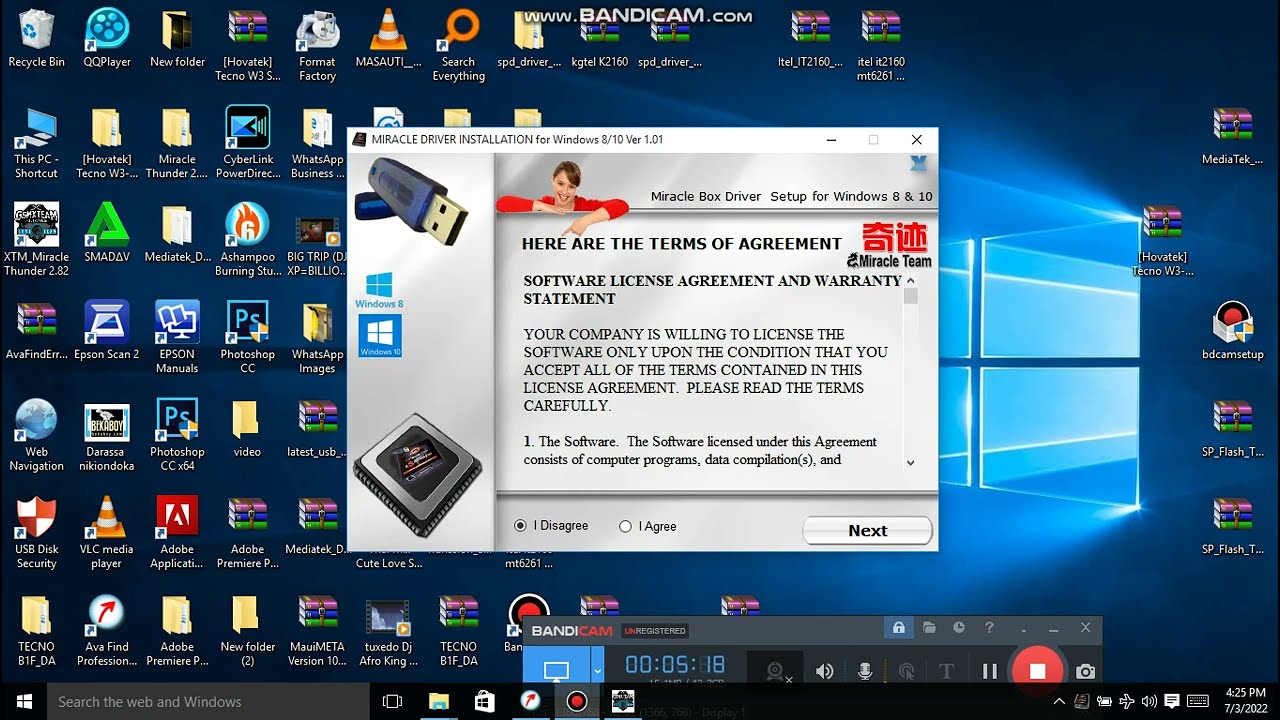Select the New folder desktop icon
The width and height of the screenshot is (1280, 720).
tap(177, 39)
